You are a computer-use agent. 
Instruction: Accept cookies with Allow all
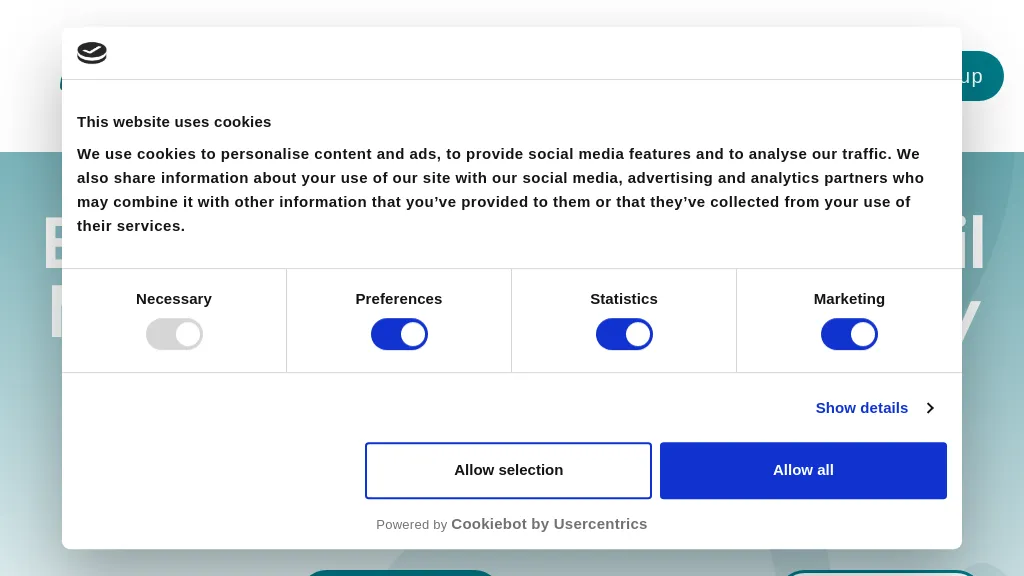pos(803,470)
